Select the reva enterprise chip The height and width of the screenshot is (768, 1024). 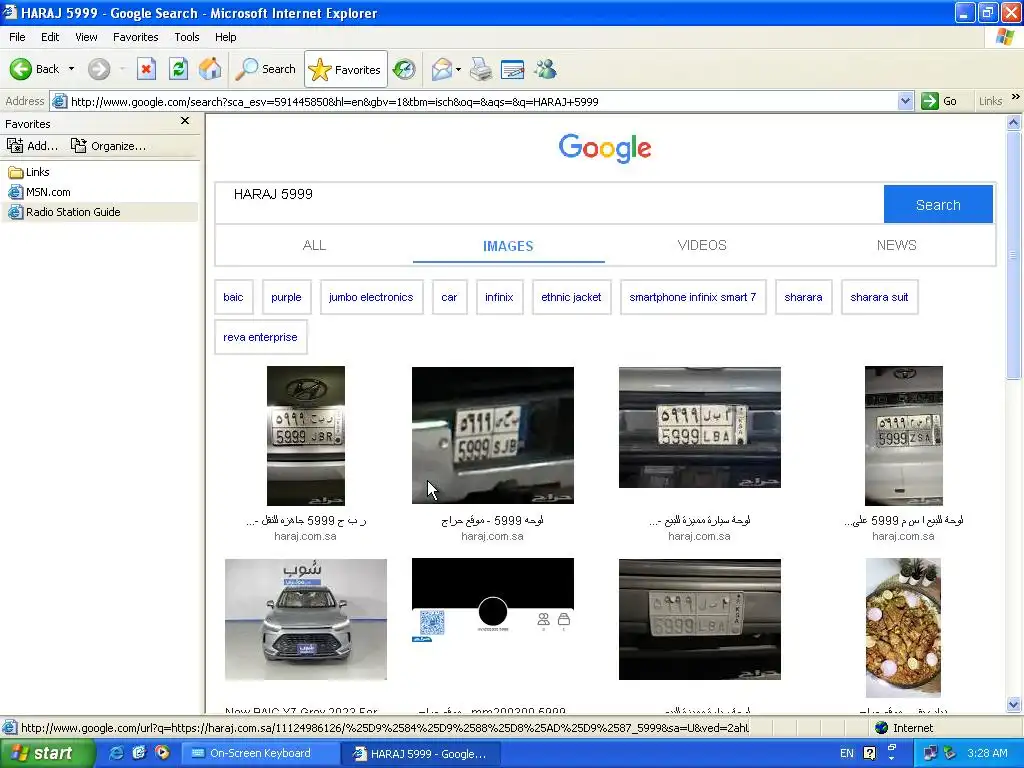click(x=261, y=337)
